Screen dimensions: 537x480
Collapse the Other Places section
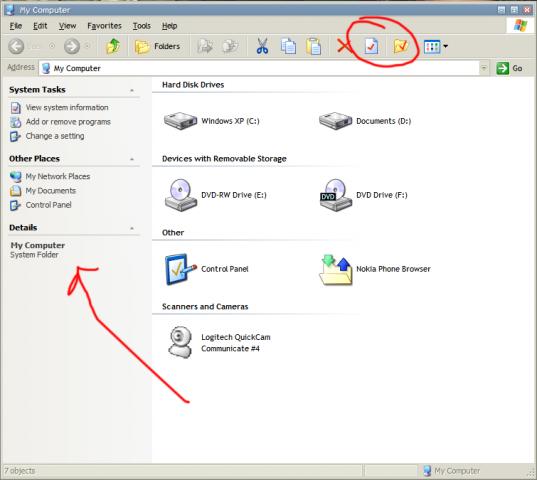pos(132,159)
